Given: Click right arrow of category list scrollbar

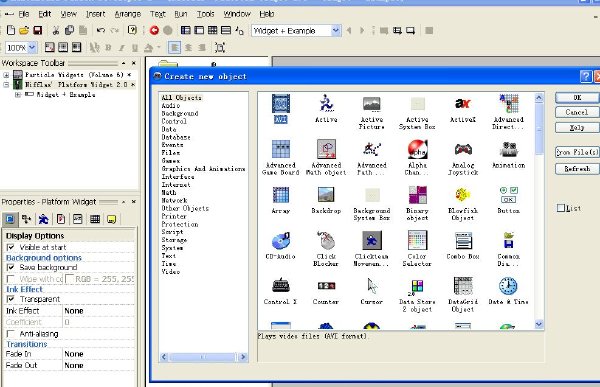Looking at the screenshot, I should click(243, 357).
